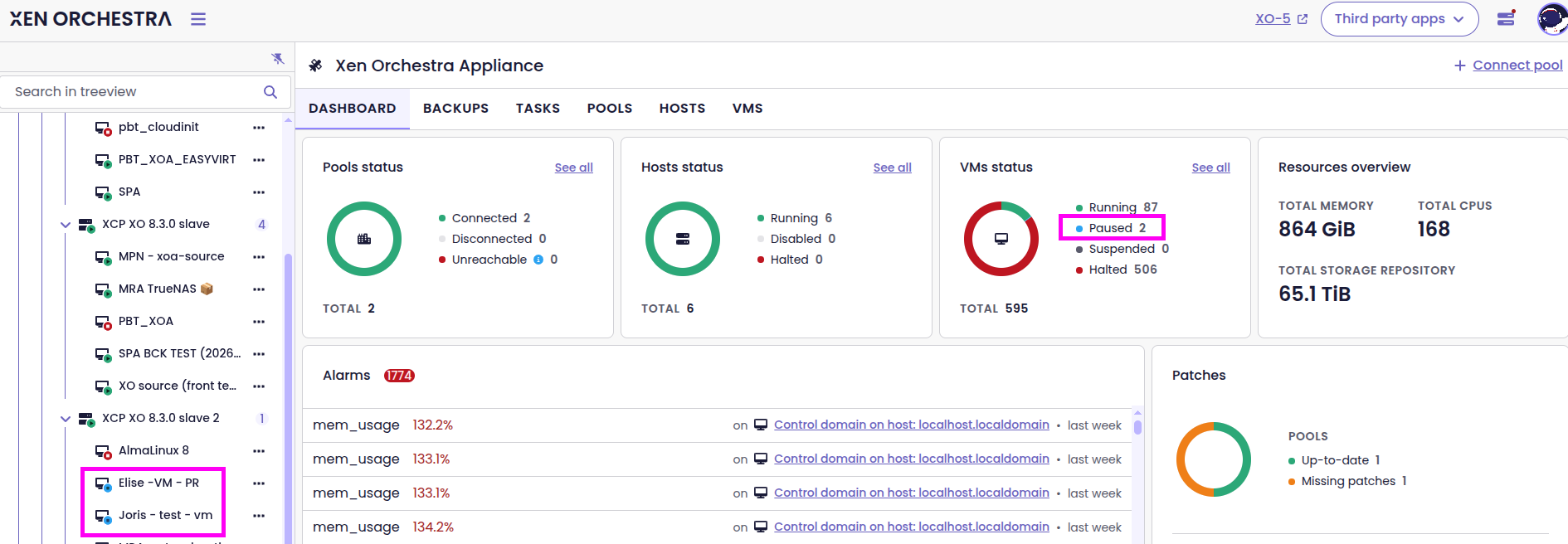This screenshot has height=544, width=1568.
Task: Click in the Search in treeview field
Action: (x=133, y=92)
